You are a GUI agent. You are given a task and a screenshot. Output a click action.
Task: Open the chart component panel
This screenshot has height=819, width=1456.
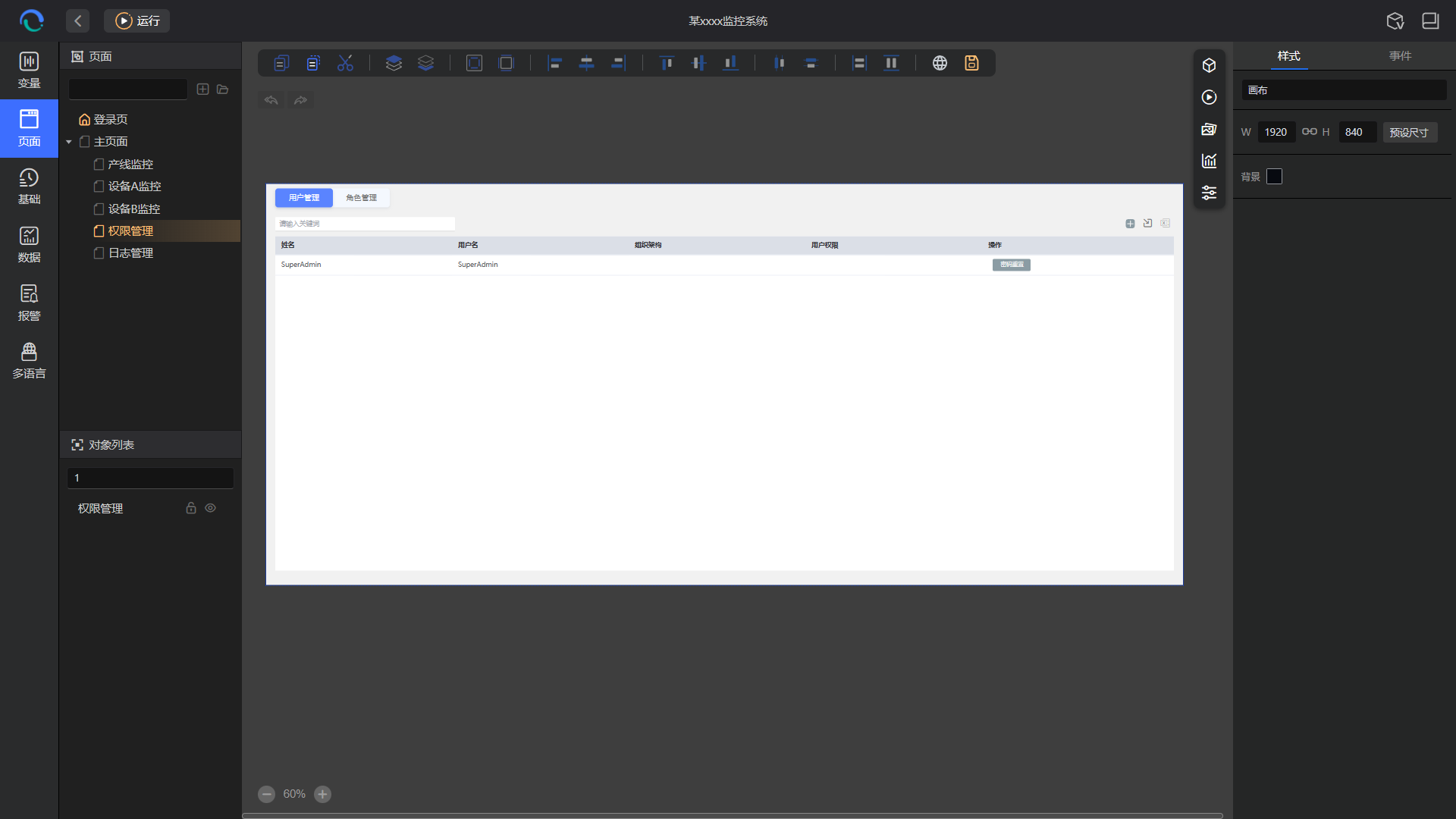(1209, 161)
